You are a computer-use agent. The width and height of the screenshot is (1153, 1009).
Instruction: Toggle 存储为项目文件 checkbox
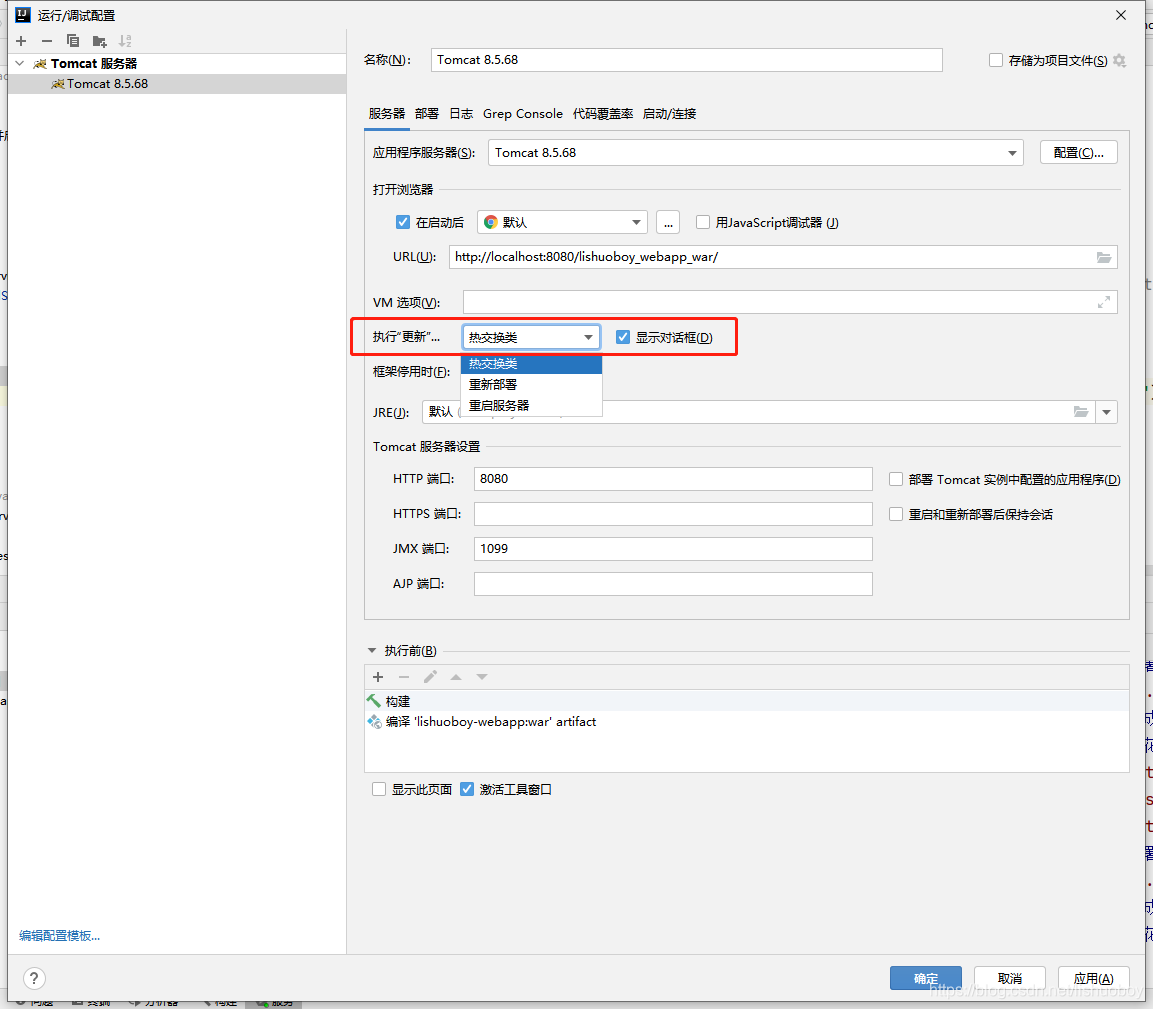(x=996, y=60)
